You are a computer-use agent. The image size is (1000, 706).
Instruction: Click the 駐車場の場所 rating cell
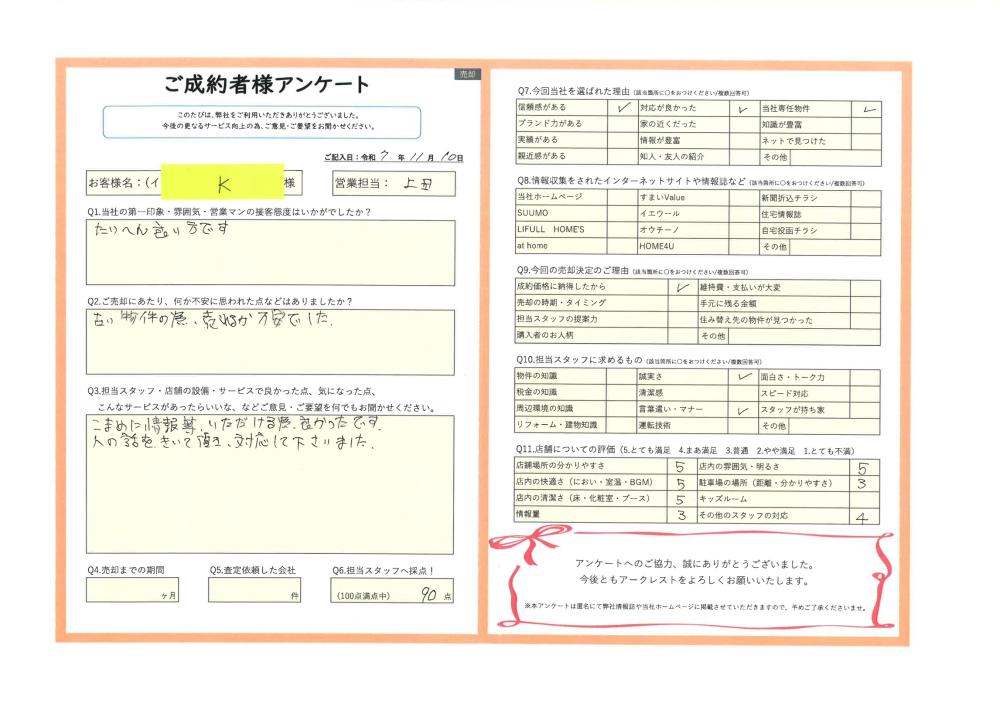click(863, 483)
